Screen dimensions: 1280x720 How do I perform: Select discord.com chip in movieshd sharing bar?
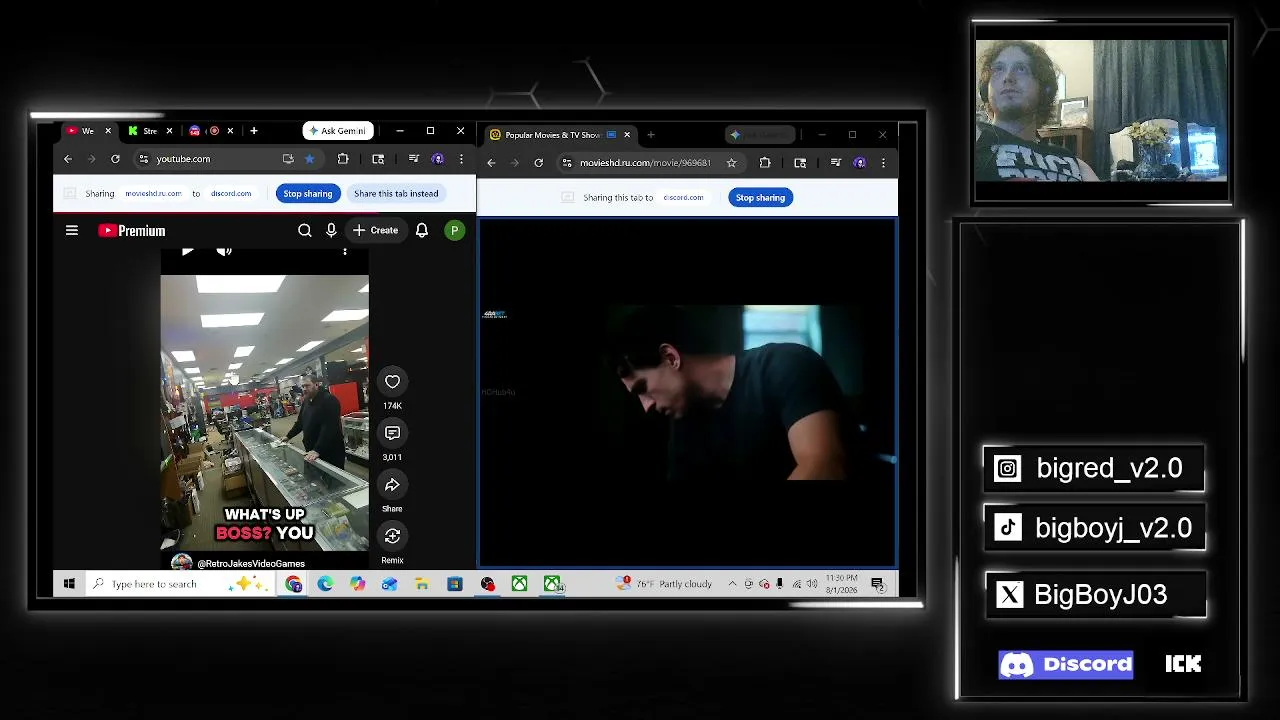(x=683, y=198)
